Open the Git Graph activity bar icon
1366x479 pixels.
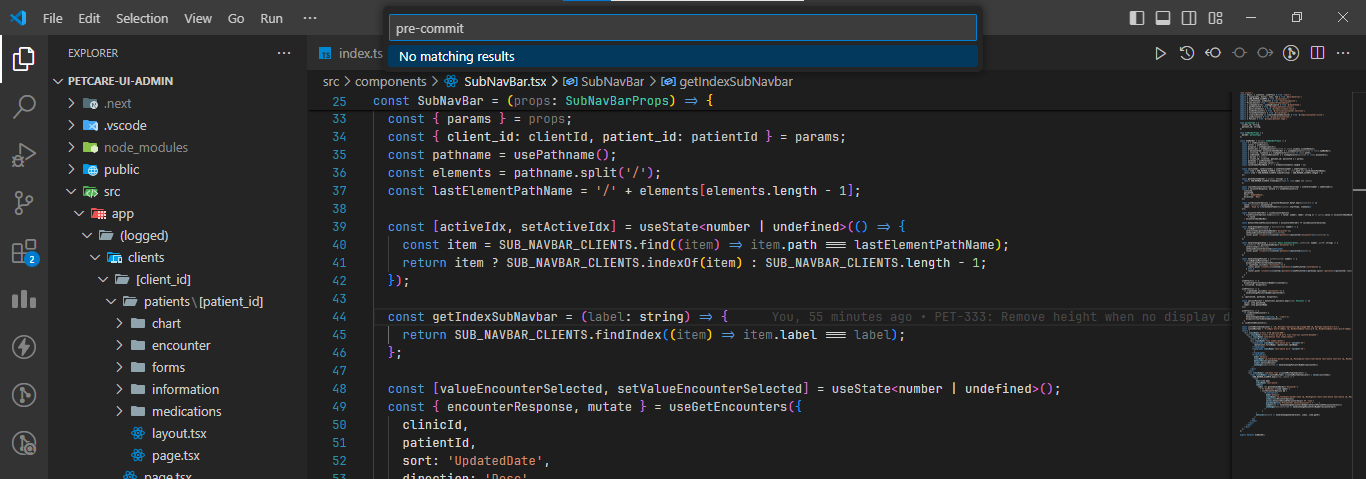[24, 395]
